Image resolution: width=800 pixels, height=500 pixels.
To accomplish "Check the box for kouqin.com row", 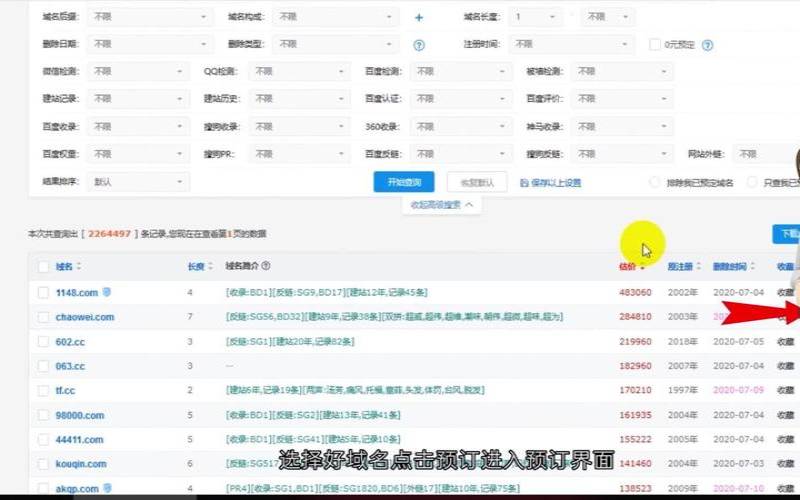I will point(43,464).
